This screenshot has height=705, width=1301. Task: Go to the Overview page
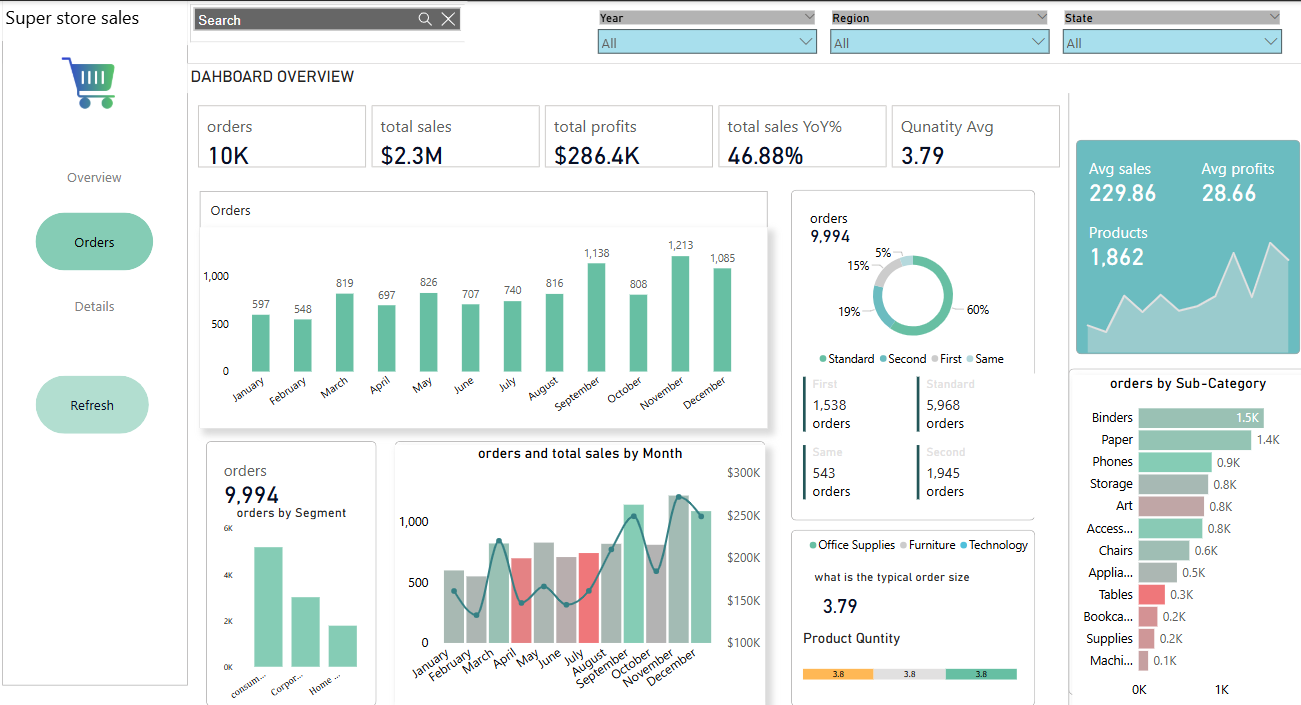click(94, 178)
